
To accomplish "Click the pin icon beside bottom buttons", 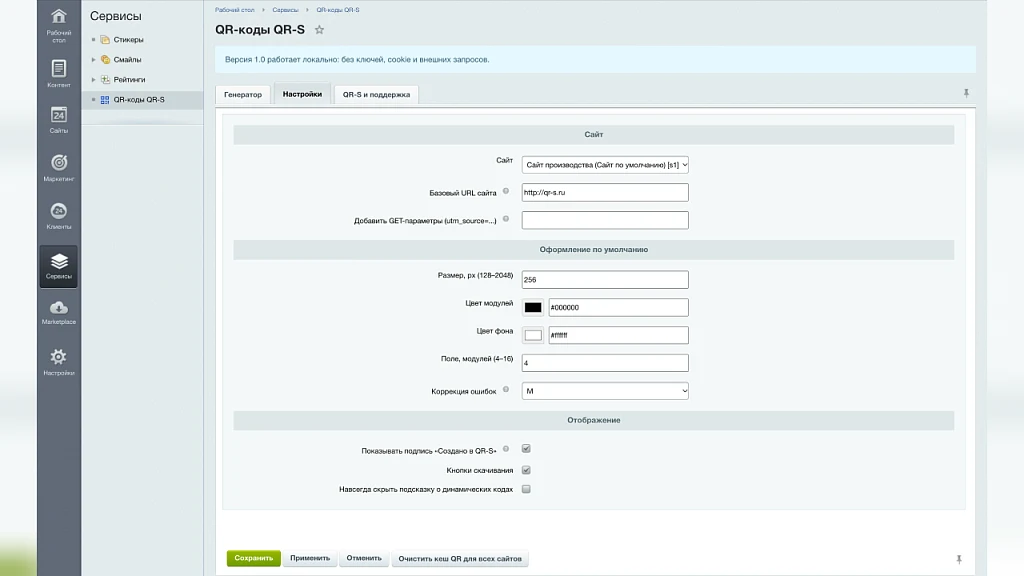I will pyautogui.click(x=959, y=559).
